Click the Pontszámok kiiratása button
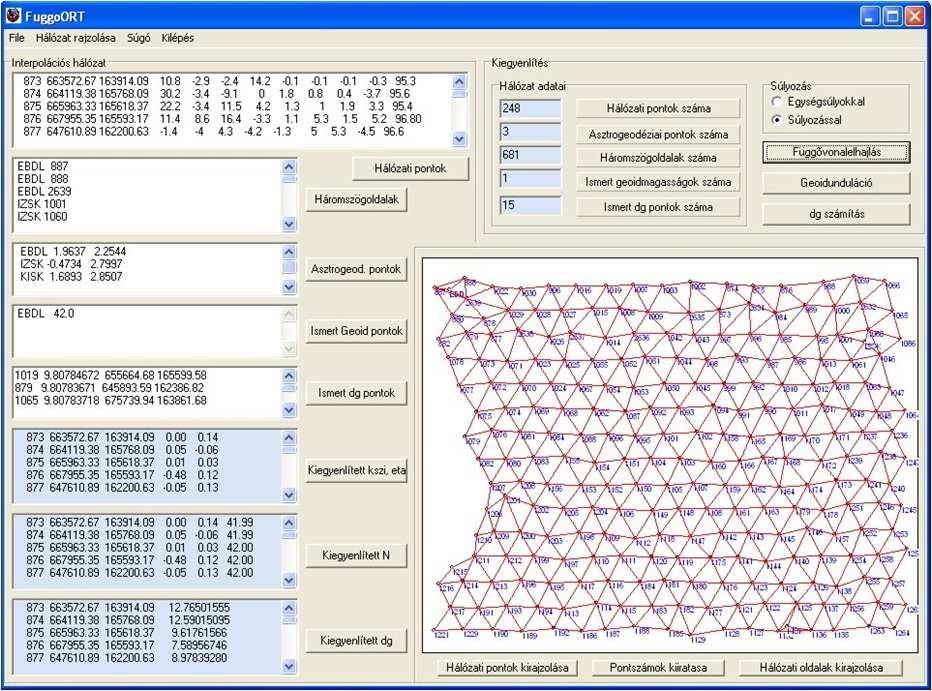The width and height of the screenshot is (932, 691). 659,668
